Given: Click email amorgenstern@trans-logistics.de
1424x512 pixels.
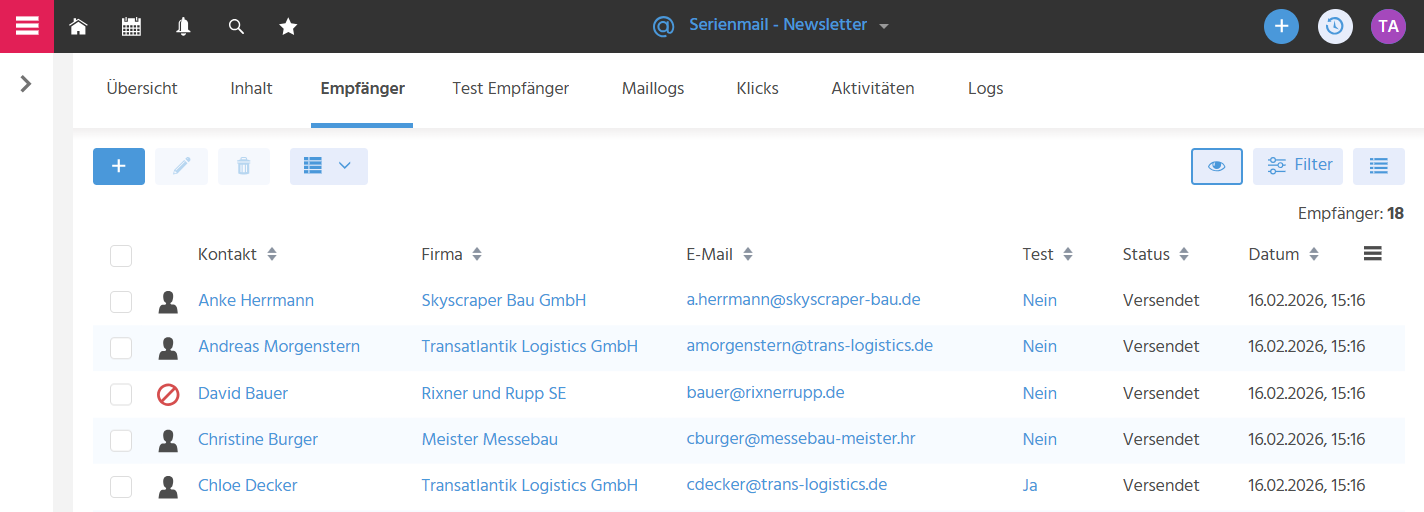Looking at the screenshot, I should (810, 345).
